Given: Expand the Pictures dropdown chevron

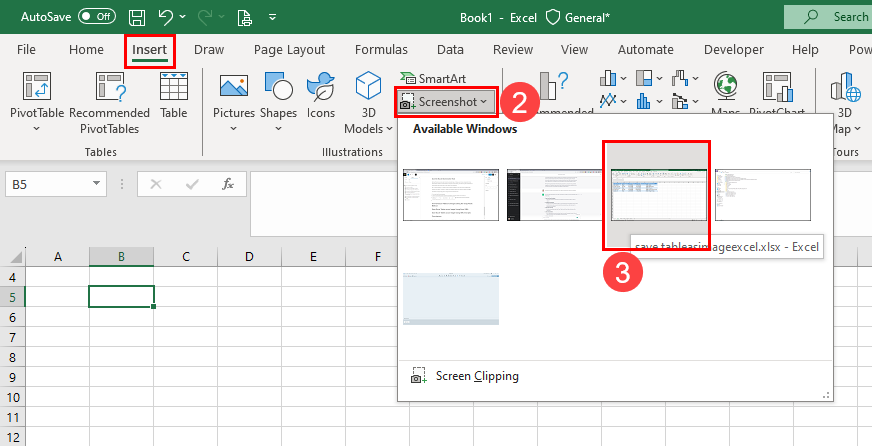Looking at the screenshot, I should 234,129.
